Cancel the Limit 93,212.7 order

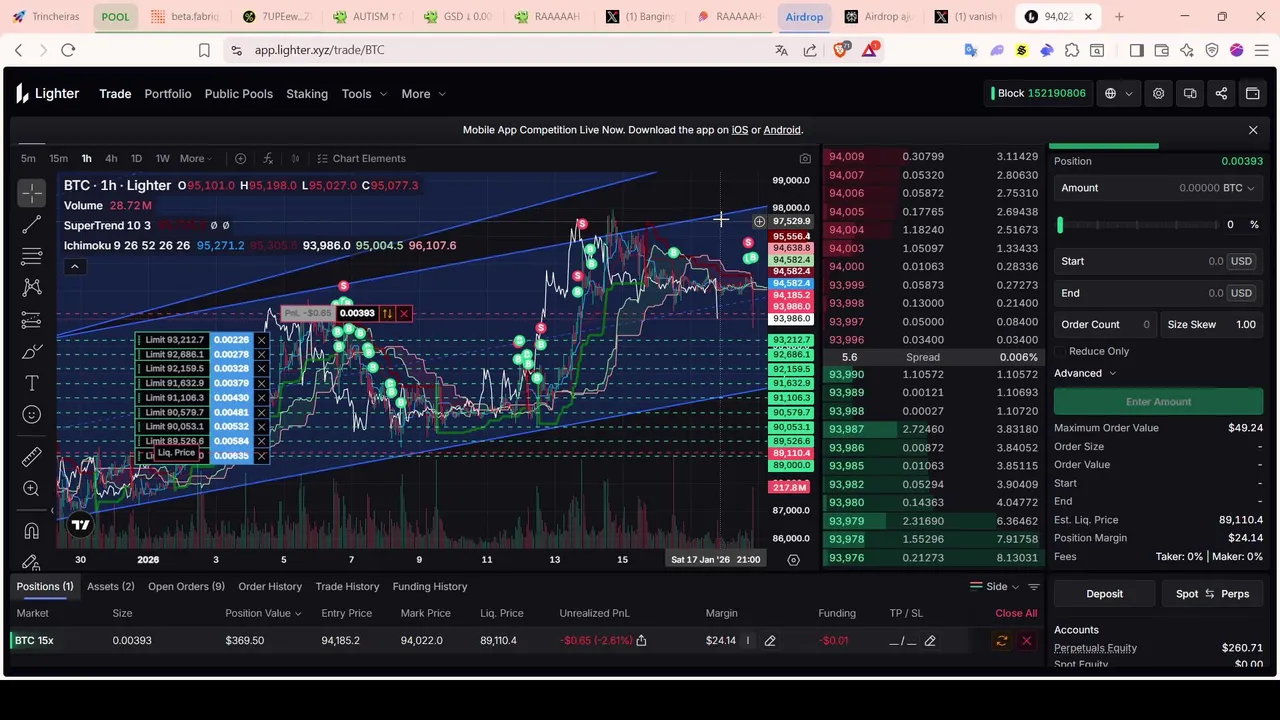coord(261,340)
